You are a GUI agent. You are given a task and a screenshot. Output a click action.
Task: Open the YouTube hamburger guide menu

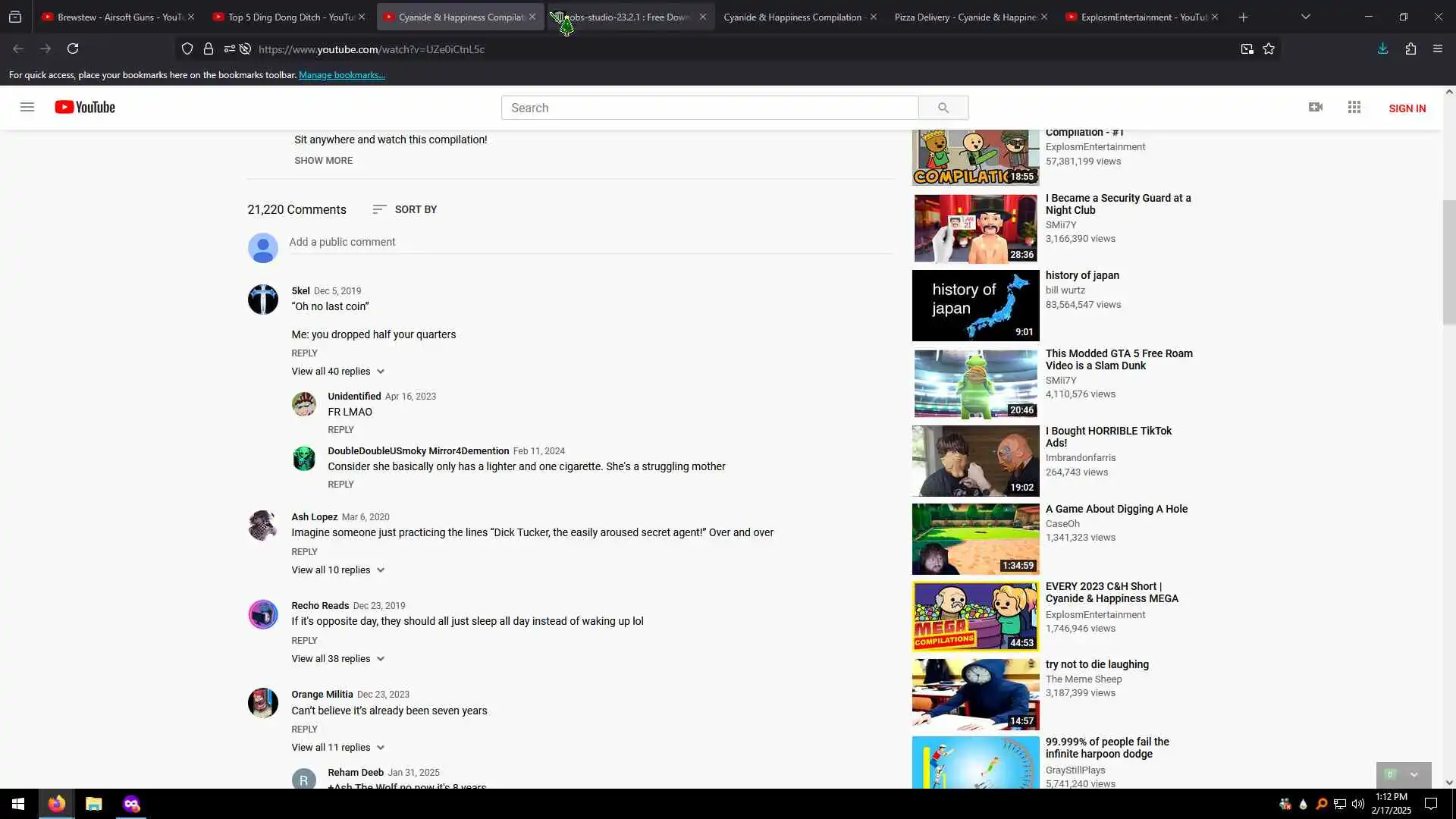click(x=27, y=107)
